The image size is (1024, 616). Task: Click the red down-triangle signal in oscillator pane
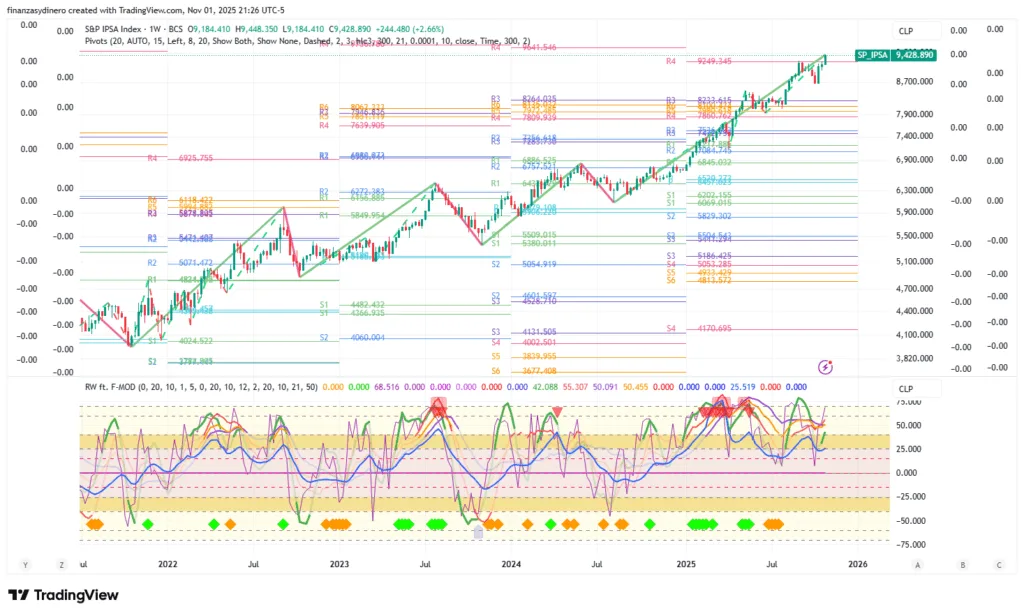click(x=557, y=411)
